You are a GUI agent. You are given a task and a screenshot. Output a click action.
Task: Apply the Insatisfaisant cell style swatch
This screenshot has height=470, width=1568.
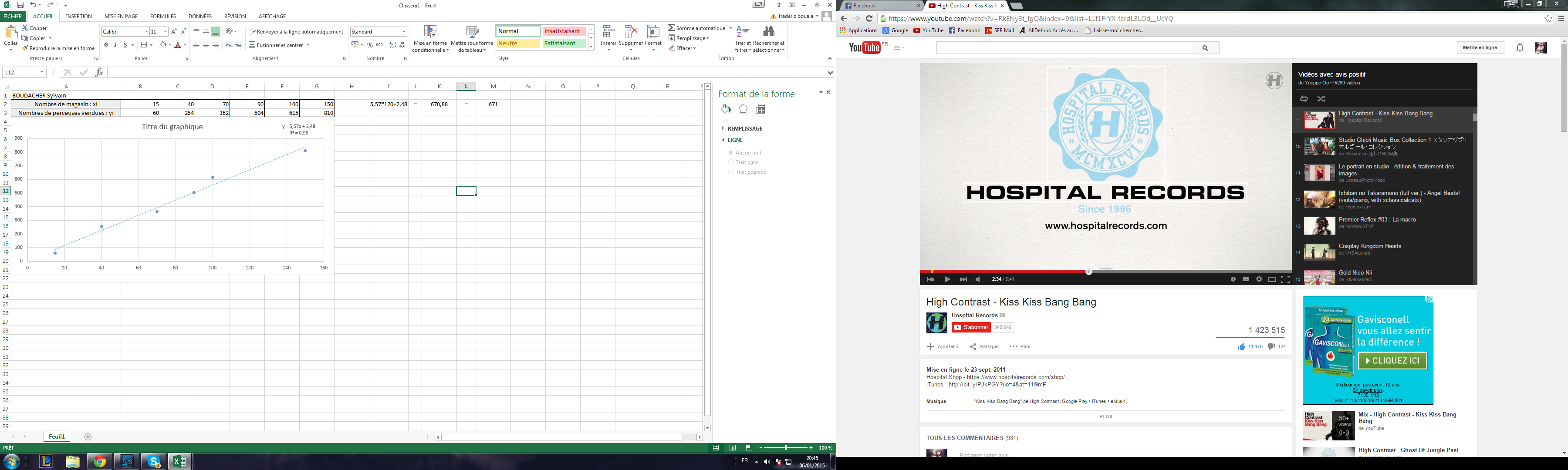tap(564, 31)
